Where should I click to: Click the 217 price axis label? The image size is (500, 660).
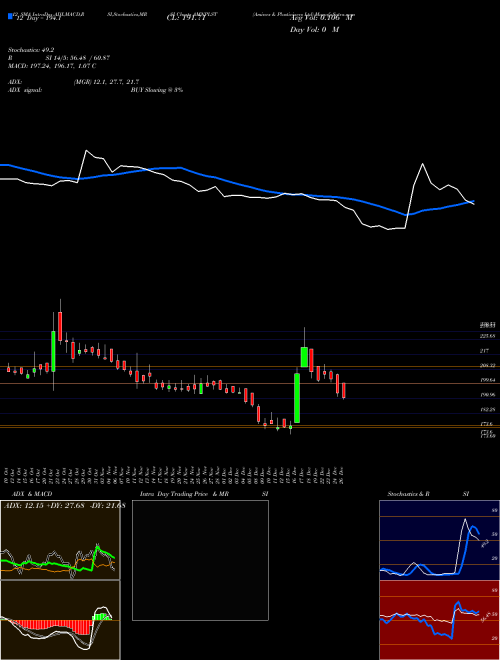[x=484, y=351]
